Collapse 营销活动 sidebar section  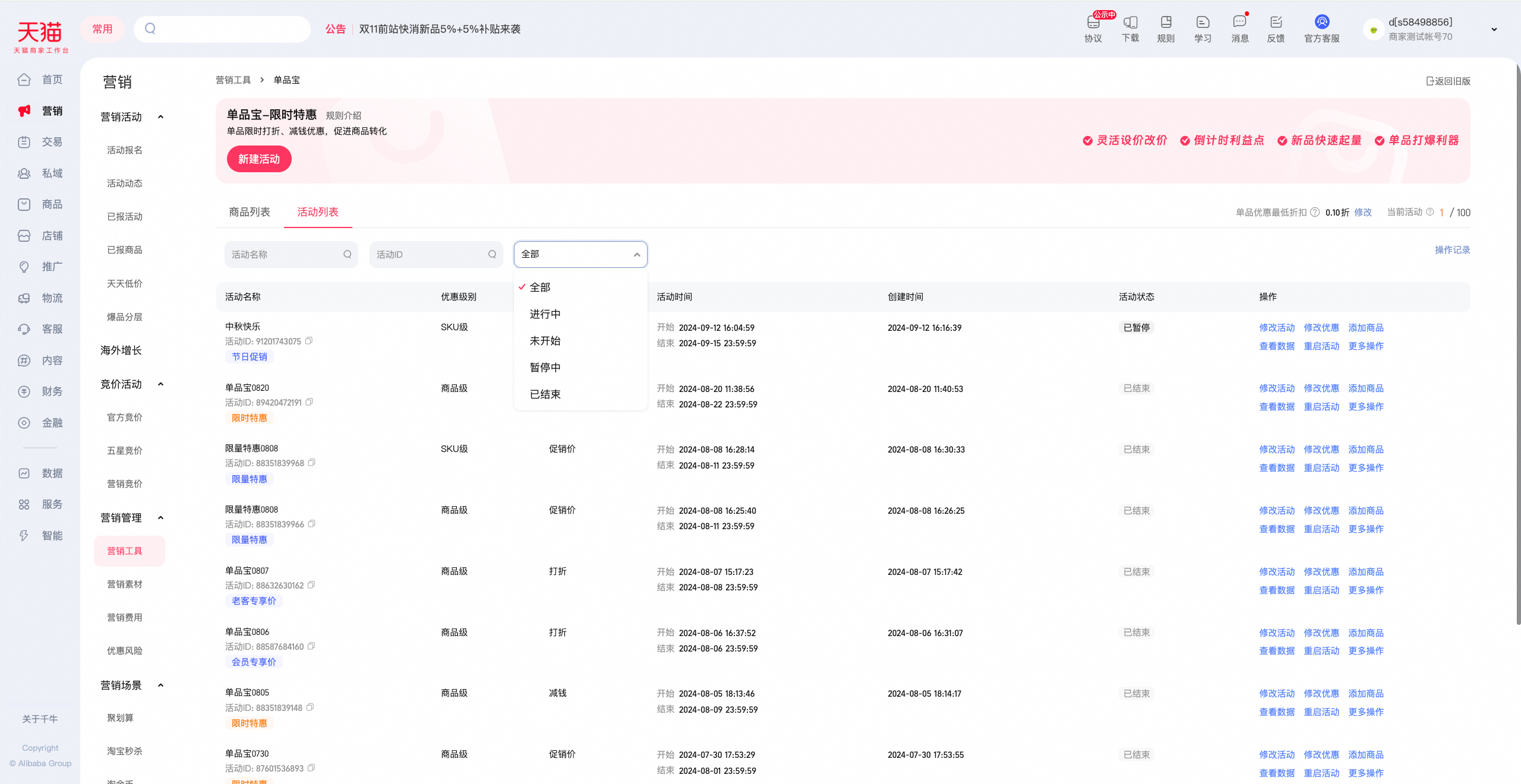160,117
